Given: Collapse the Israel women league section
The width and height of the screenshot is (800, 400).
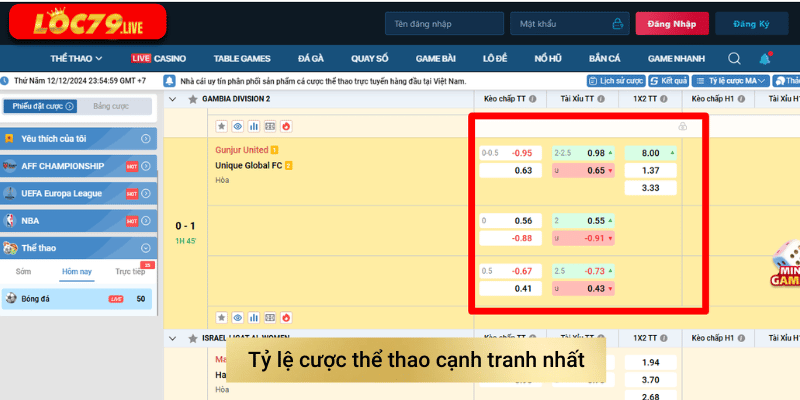Looking at the screenshot, I should [x=172, y=338].
